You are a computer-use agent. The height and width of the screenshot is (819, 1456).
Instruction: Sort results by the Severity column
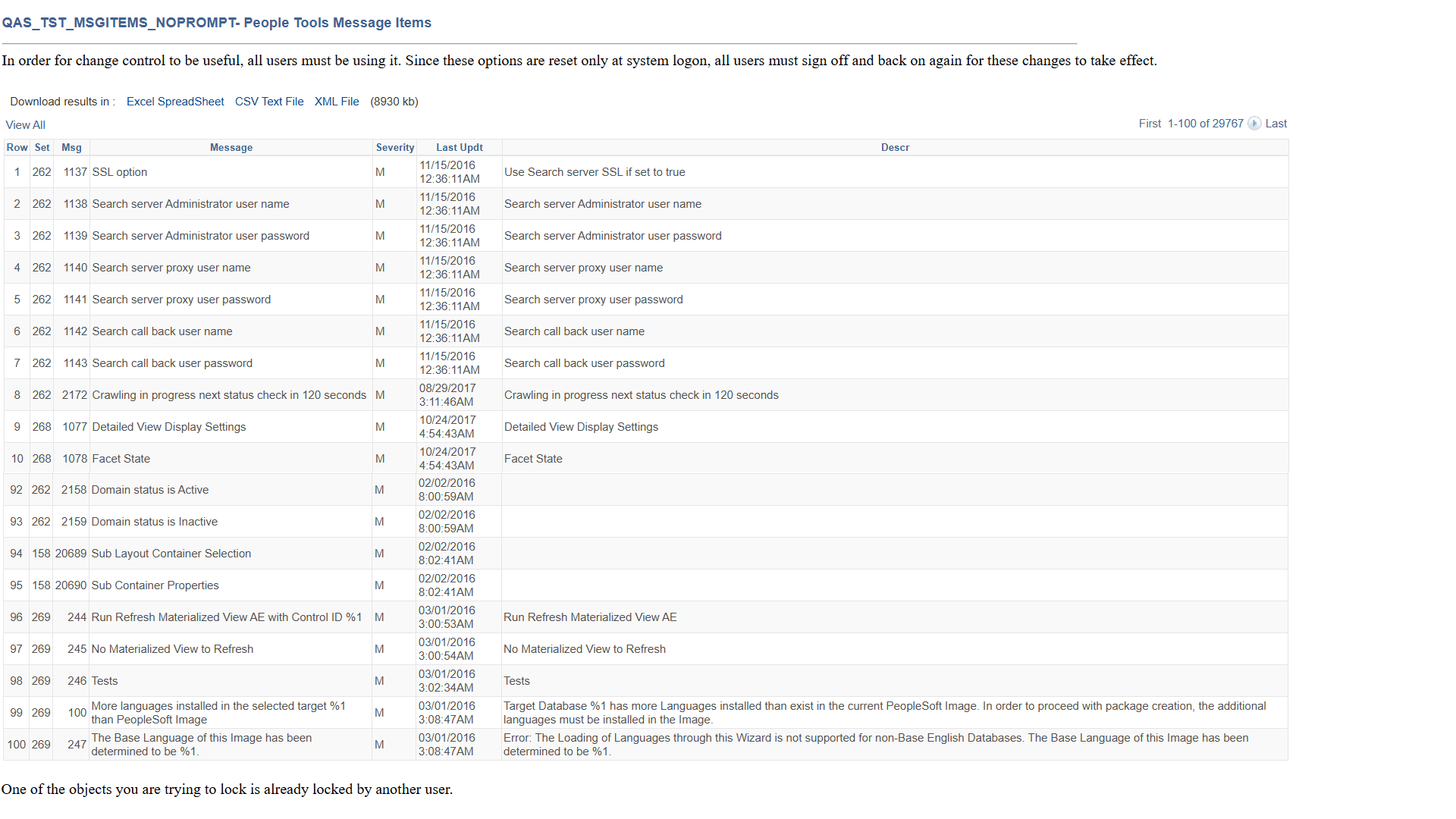(394, 147)
